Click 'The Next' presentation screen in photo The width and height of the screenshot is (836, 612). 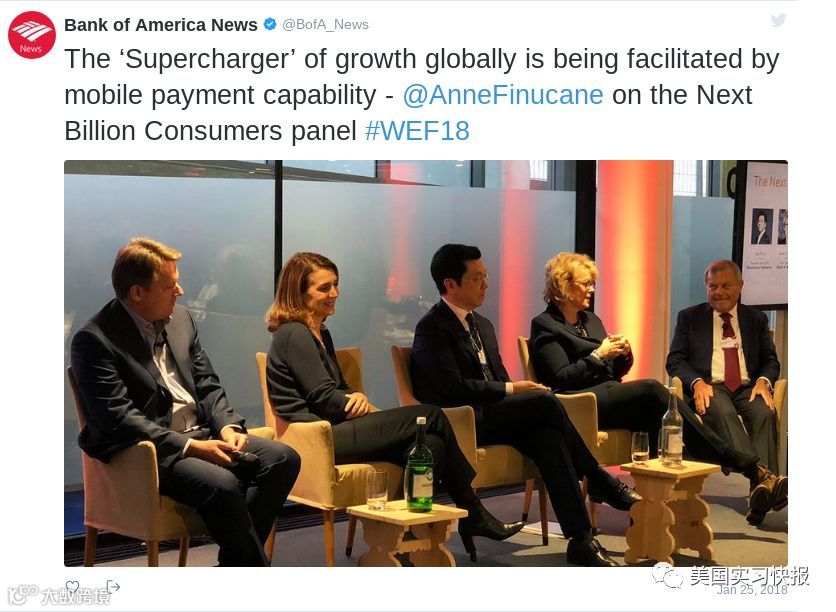[x=765, y=233]
